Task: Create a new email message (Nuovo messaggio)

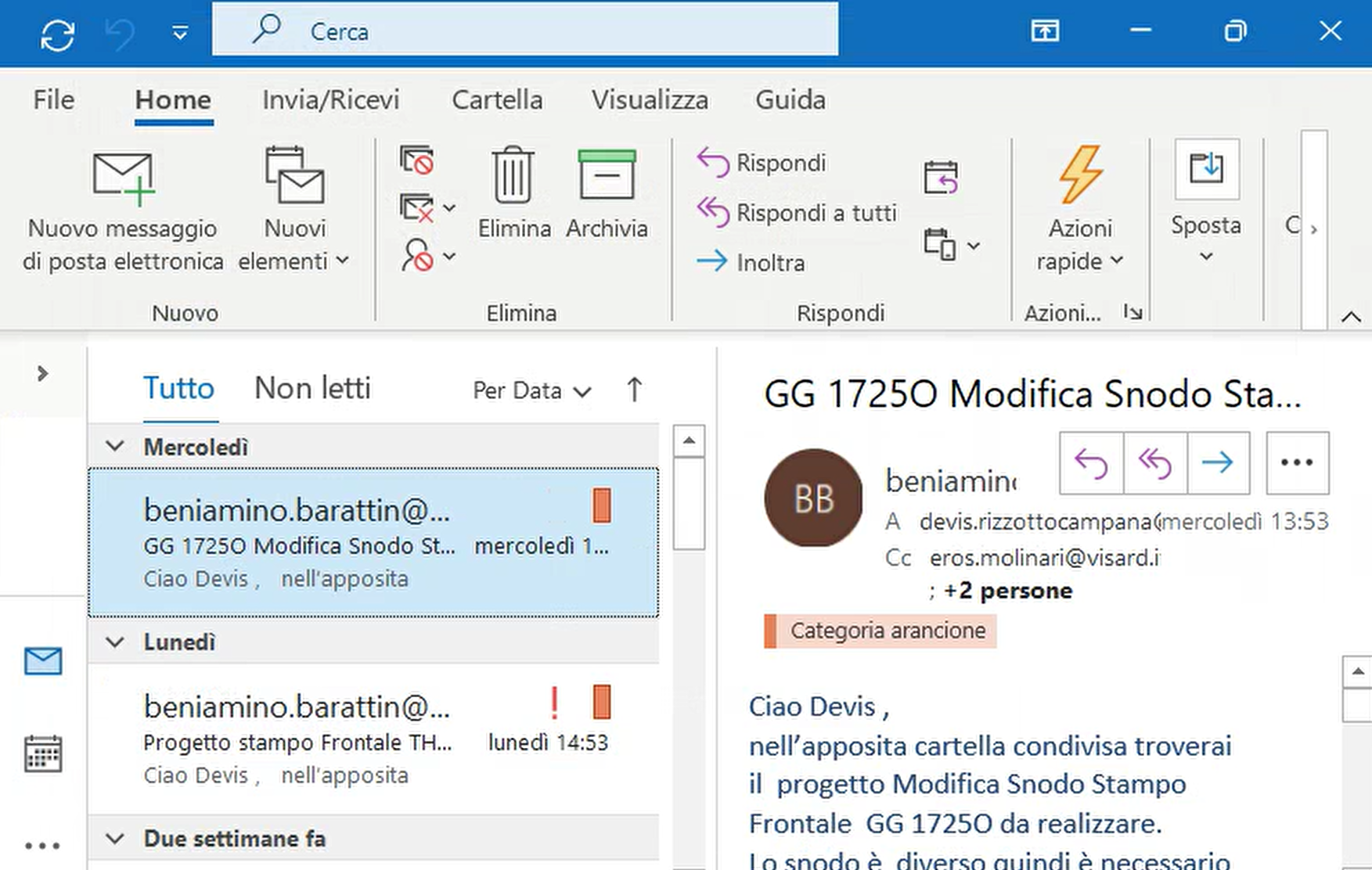Action: pyautogui.click(x=123, y=209)
